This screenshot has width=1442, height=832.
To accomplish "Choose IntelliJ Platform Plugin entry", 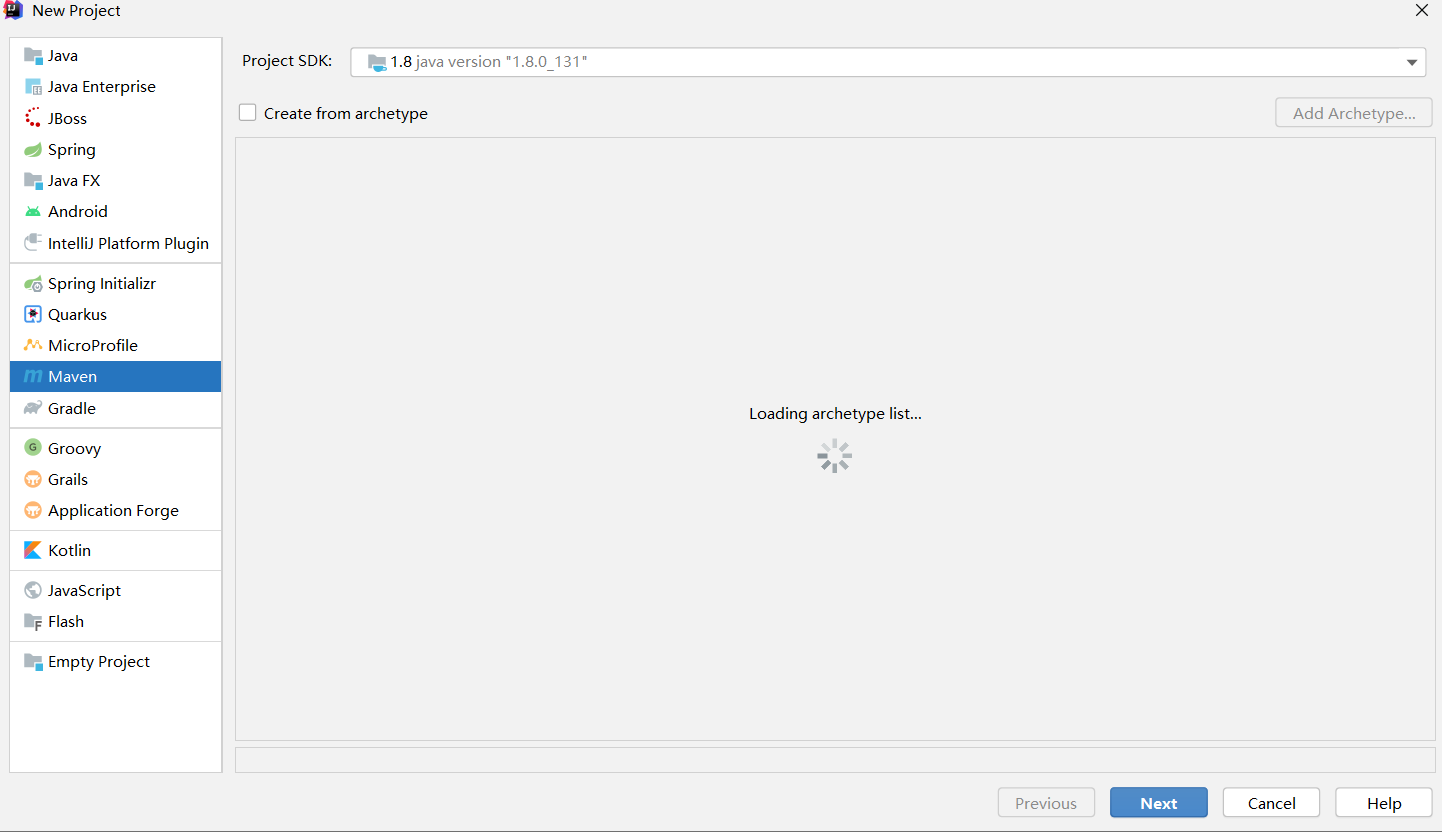I will point(115,243).
